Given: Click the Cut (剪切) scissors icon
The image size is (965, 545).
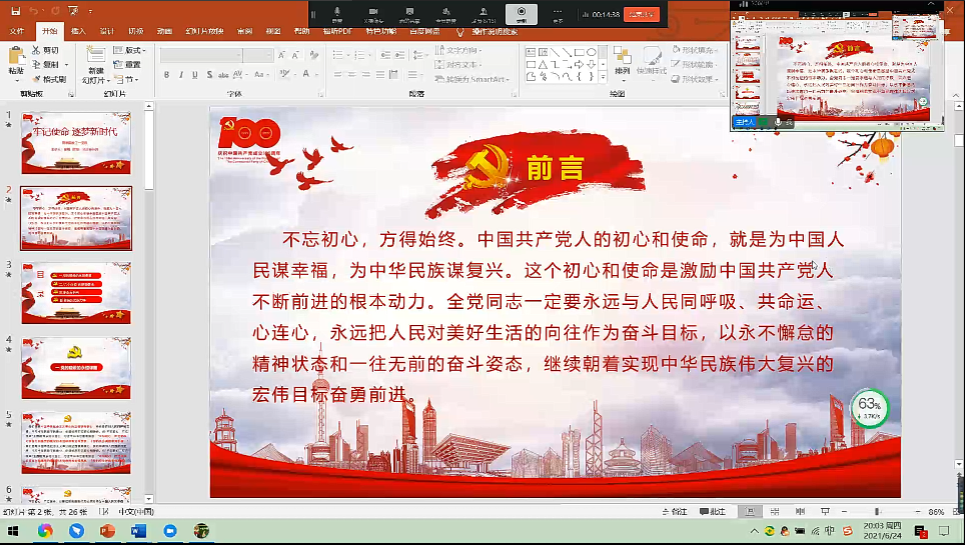Looking at the screenshot, I should pos(37,50).
